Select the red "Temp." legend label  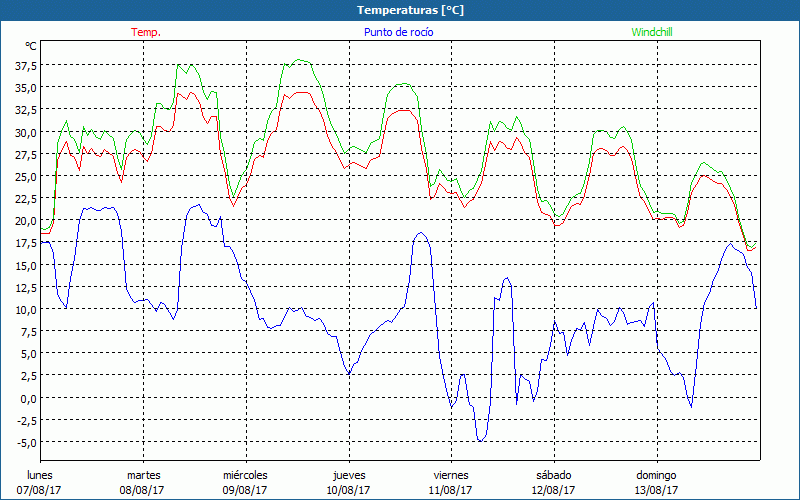click(x=145, y=32)
